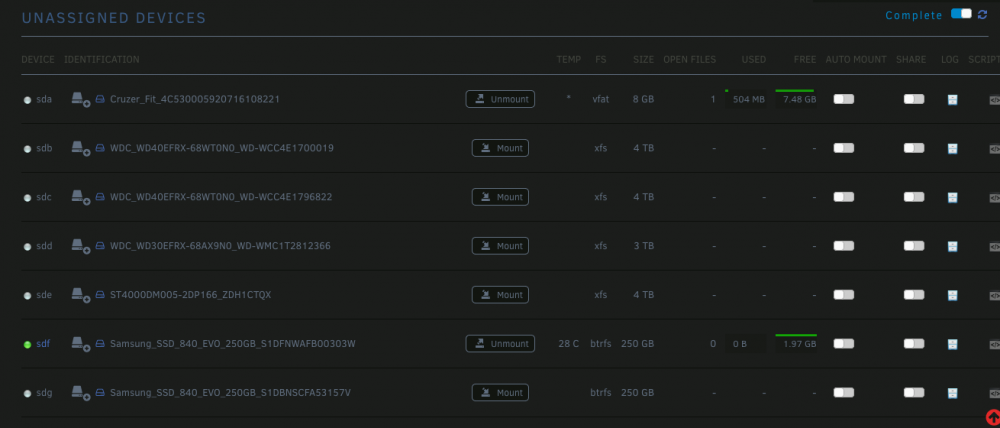Open the log icon for sdd
Viewport: 1000px width, 428px height.
tap(952, 246)
